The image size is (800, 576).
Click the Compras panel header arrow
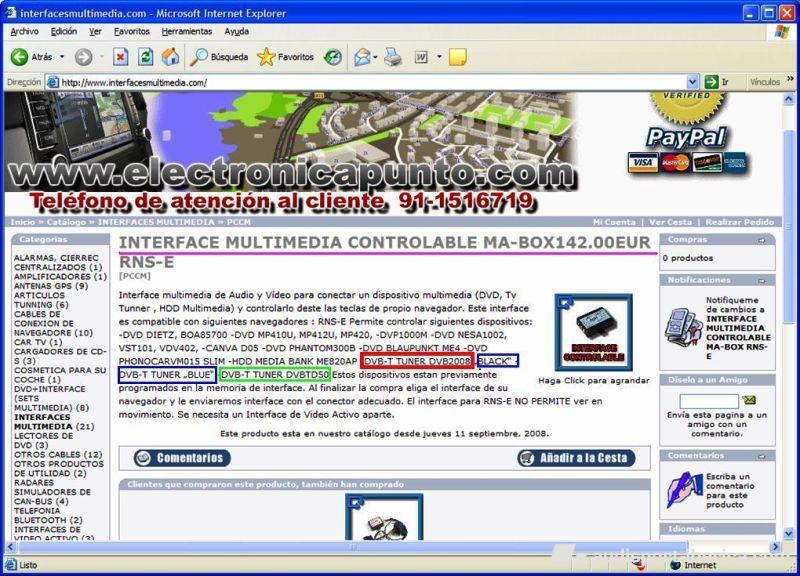pos(761,240)
